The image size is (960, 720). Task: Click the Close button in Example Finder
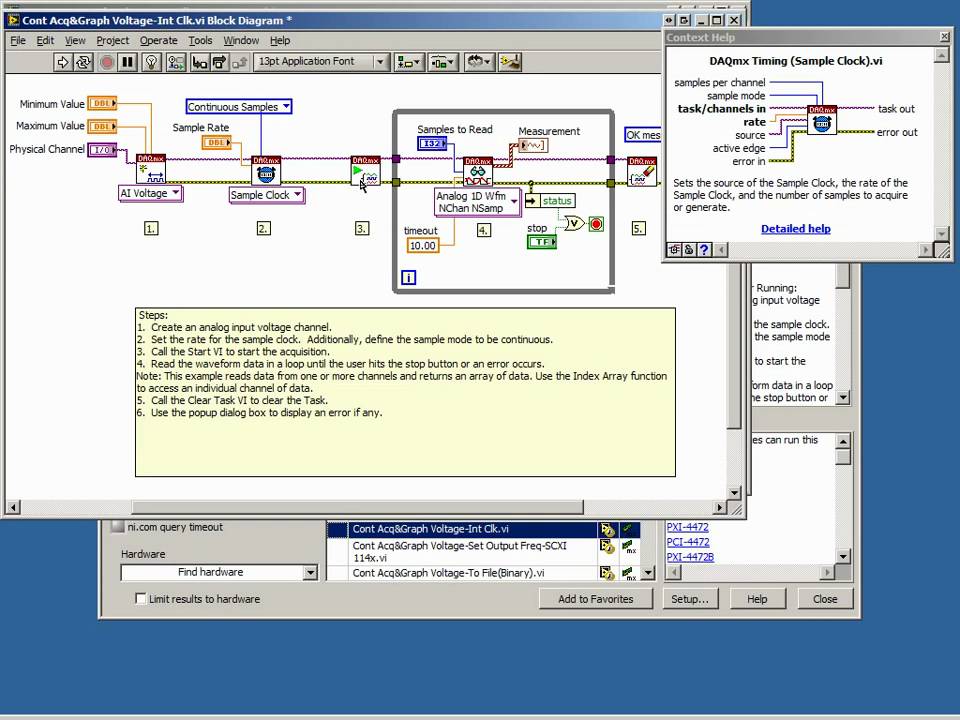pyautogui.click(x=825, y=599)
